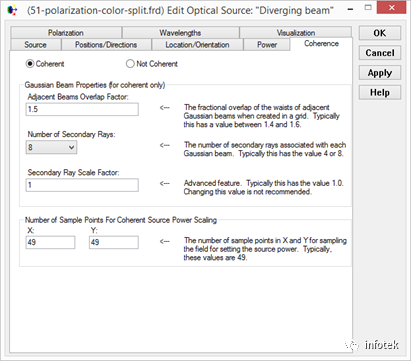Screen dimensions: 411x361
Task: Select the Coherence tab
Action: coord(321,44)
